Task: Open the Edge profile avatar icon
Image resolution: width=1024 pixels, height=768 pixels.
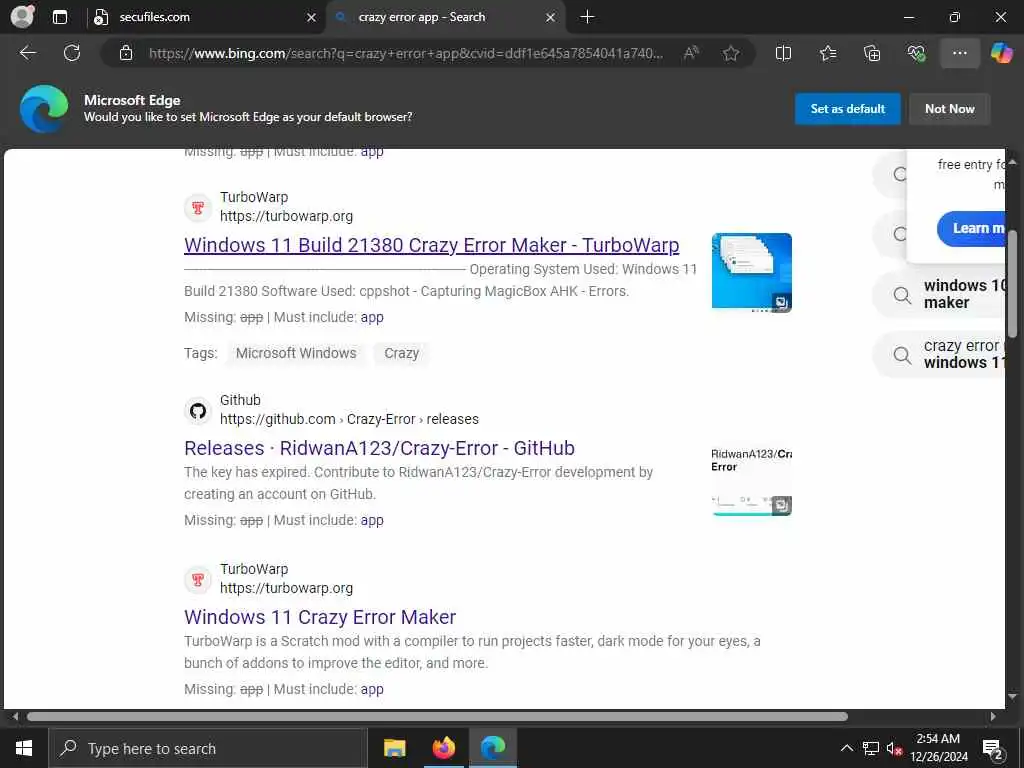Action: [22, 17]
